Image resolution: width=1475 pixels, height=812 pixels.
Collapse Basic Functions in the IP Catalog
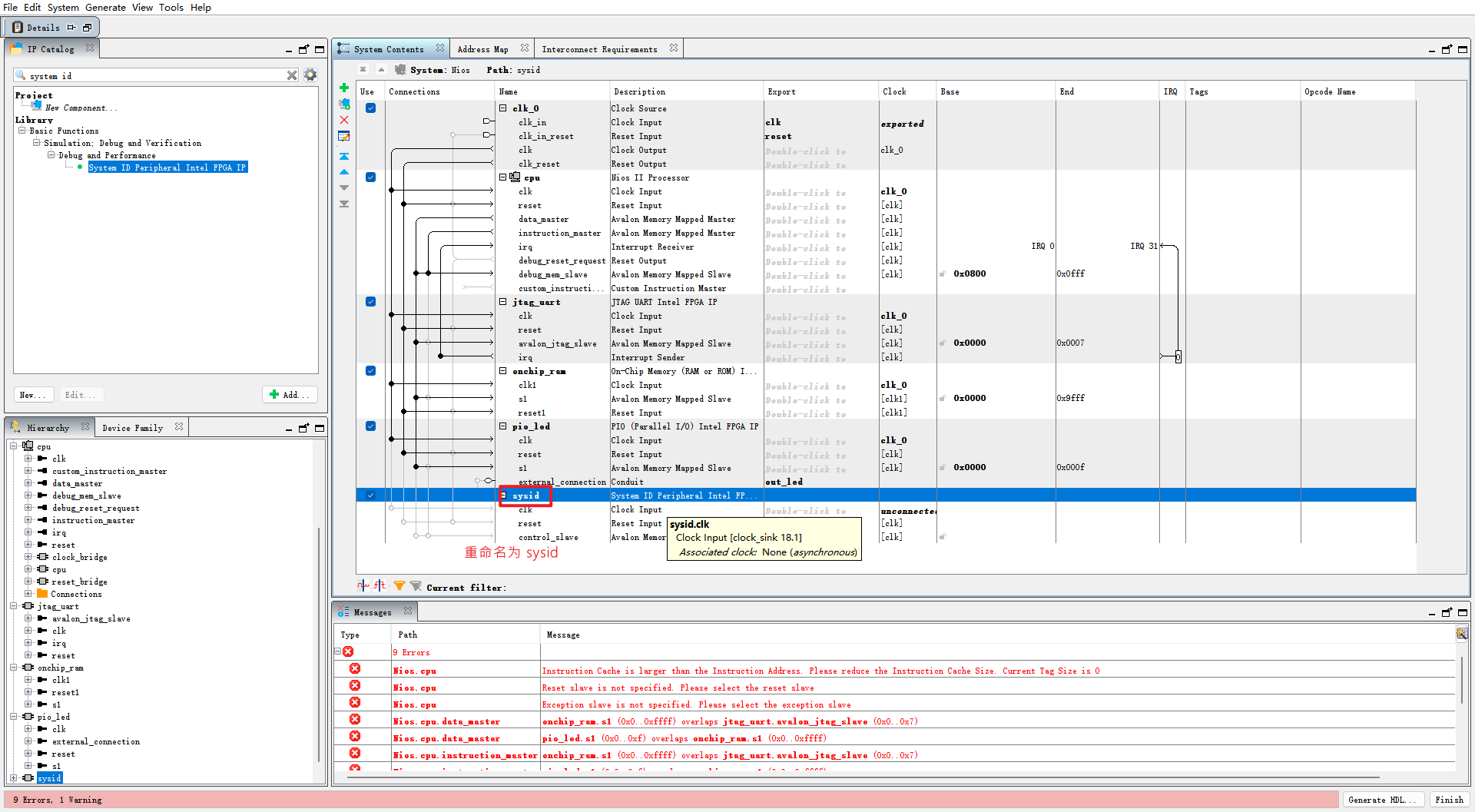tap(22, 131)
